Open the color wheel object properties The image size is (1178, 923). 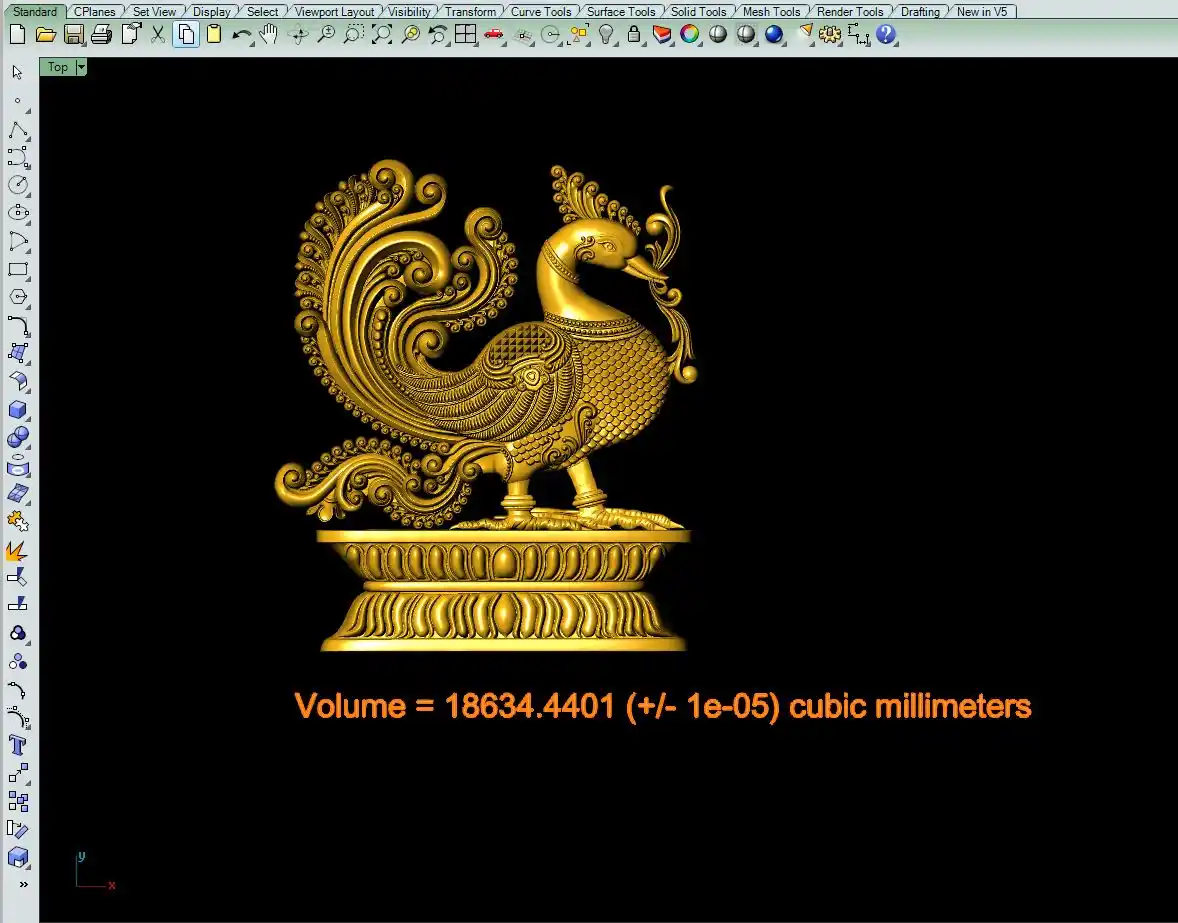pos(690,35)
